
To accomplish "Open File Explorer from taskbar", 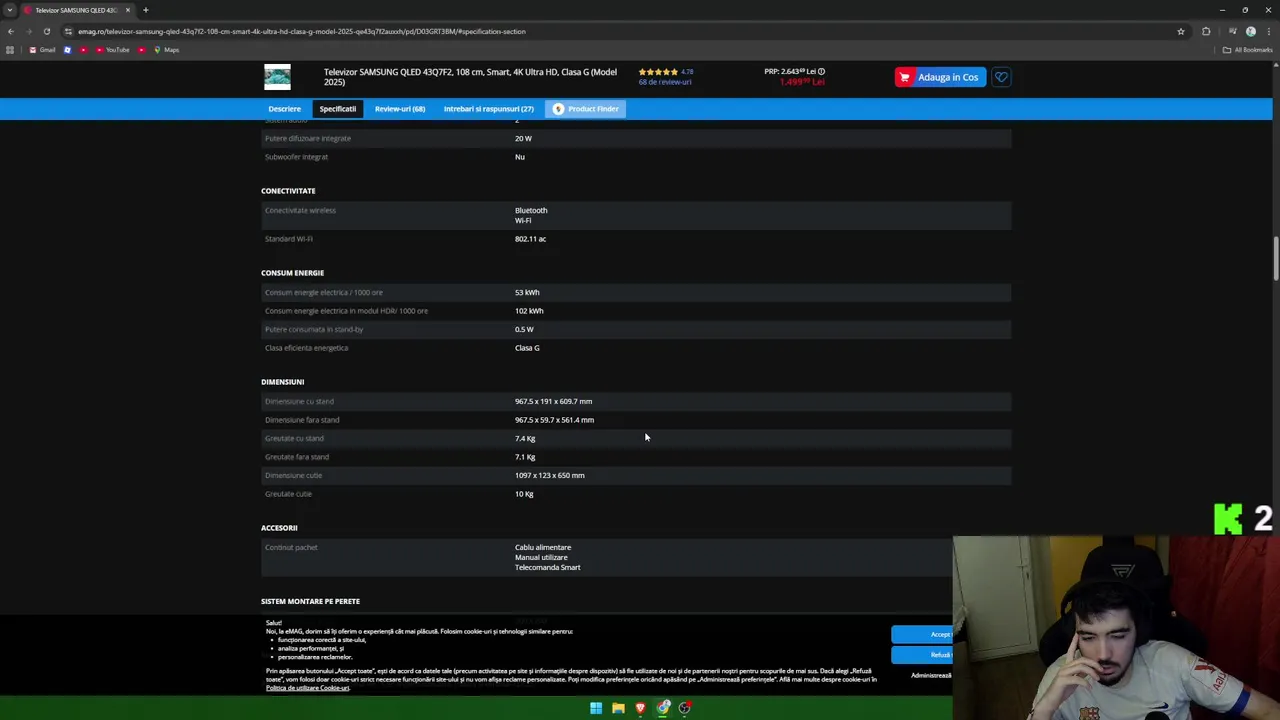I will click(618, 708).
